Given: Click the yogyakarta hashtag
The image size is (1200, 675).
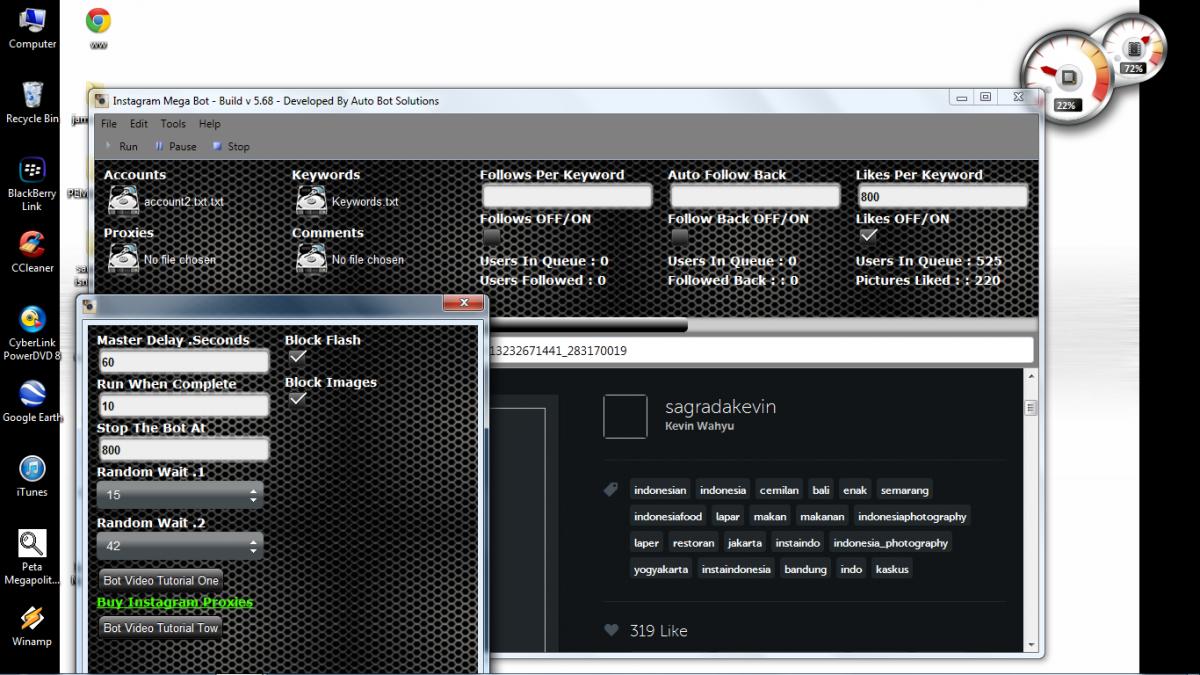Looking at the screenshot, I should coord(660,569).
